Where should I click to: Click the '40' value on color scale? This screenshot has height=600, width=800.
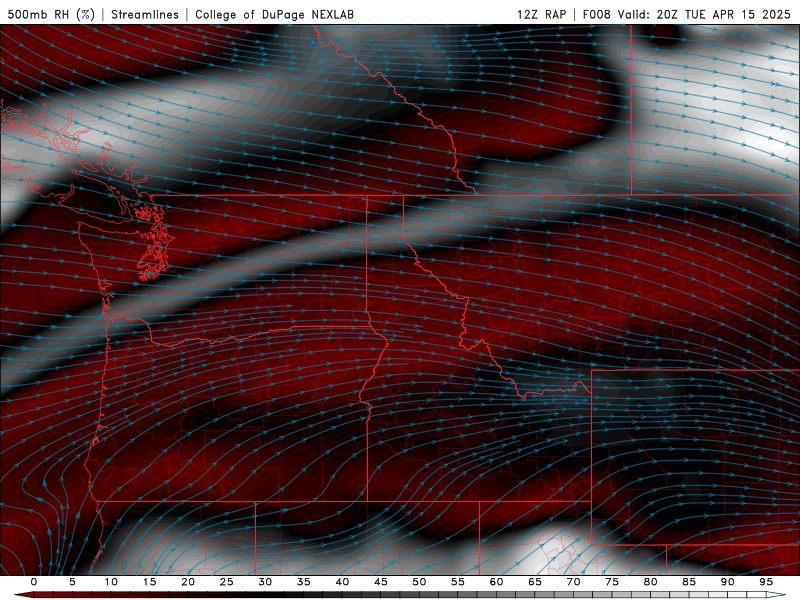[x=342, y=582]
